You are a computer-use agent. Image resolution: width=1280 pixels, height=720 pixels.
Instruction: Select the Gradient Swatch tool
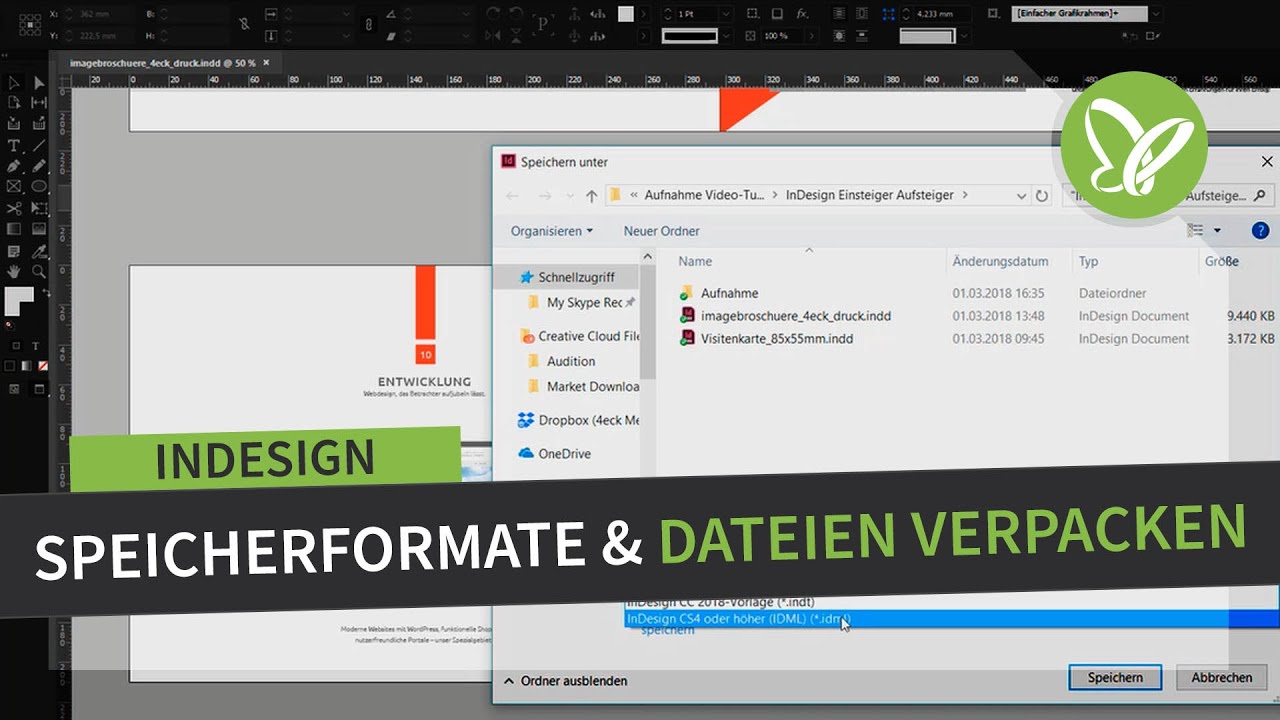pos(14,229)
